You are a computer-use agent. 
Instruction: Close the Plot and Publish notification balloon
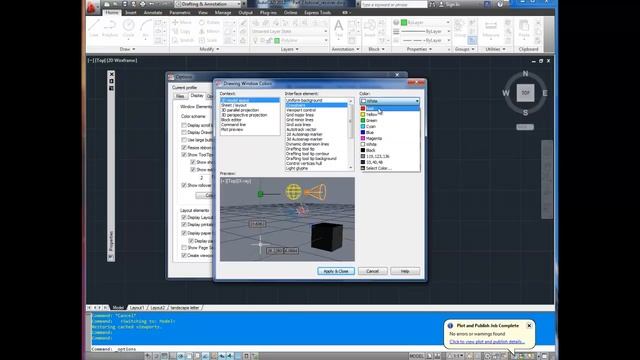click(x=529, y=326)
